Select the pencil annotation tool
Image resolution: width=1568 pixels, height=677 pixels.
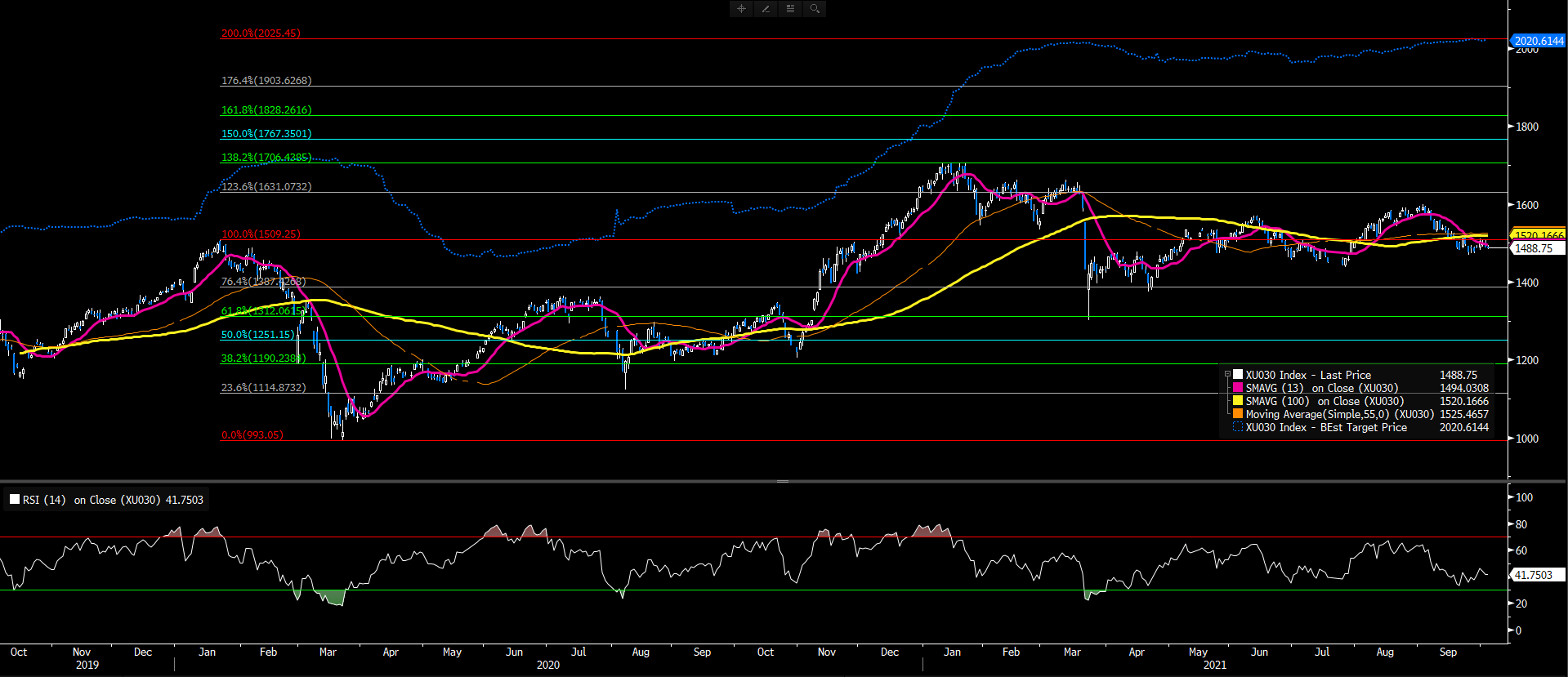(x=766, y=9)
